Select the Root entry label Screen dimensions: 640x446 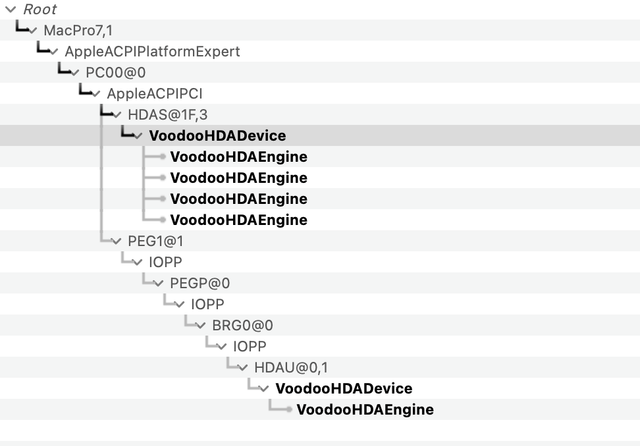40,9
